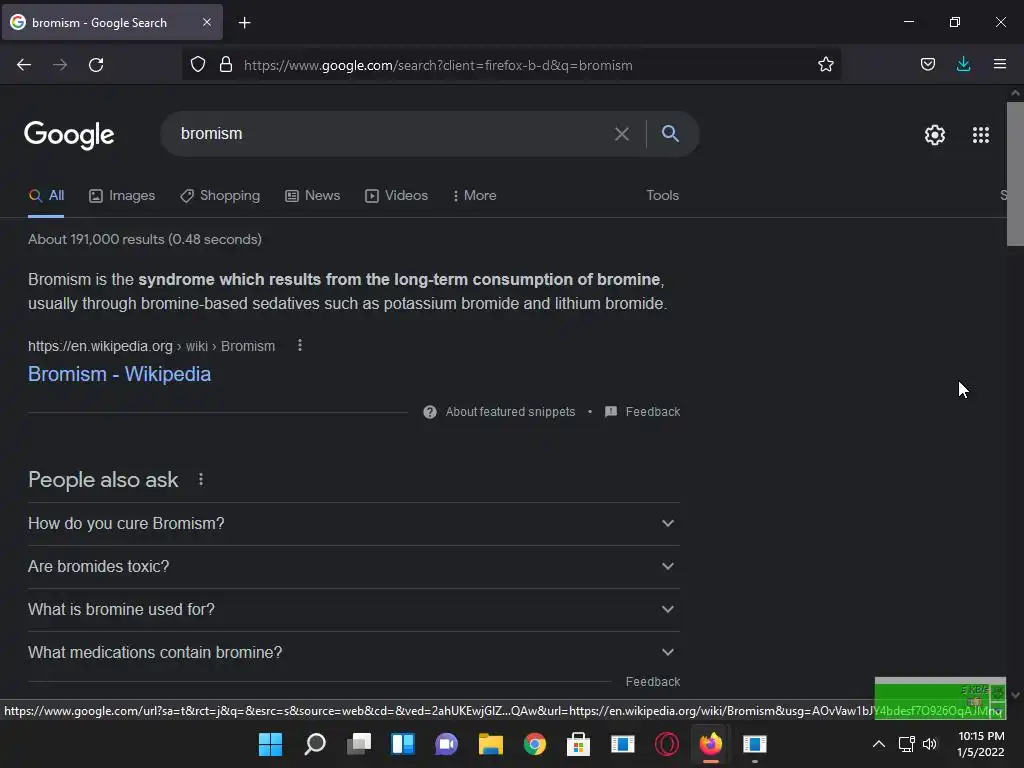The width and height of the screenshot is (1024, 768).
Task: Expand 'How do you cure Bromism?'
Action: (354, 524)
